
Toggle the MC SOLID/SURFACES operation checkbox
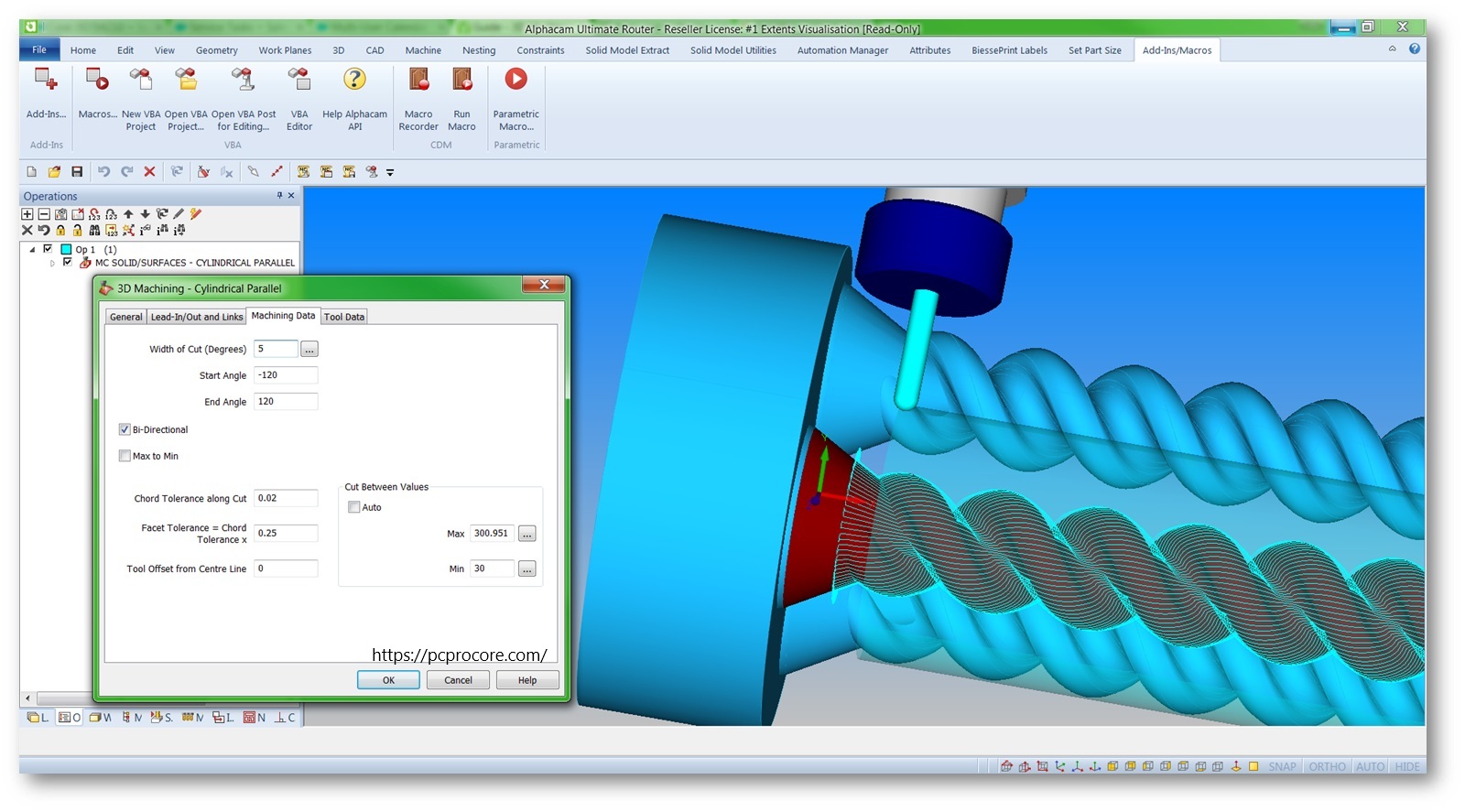click(x=67, y=262)
